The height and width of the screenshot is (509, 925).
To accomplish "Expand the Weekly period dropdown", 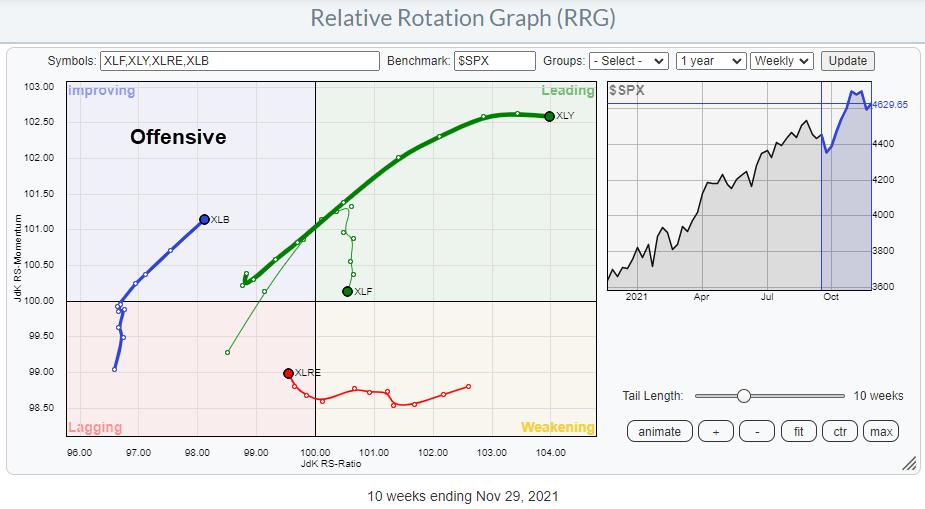I will pyautogui.click(x=782, y=61).
